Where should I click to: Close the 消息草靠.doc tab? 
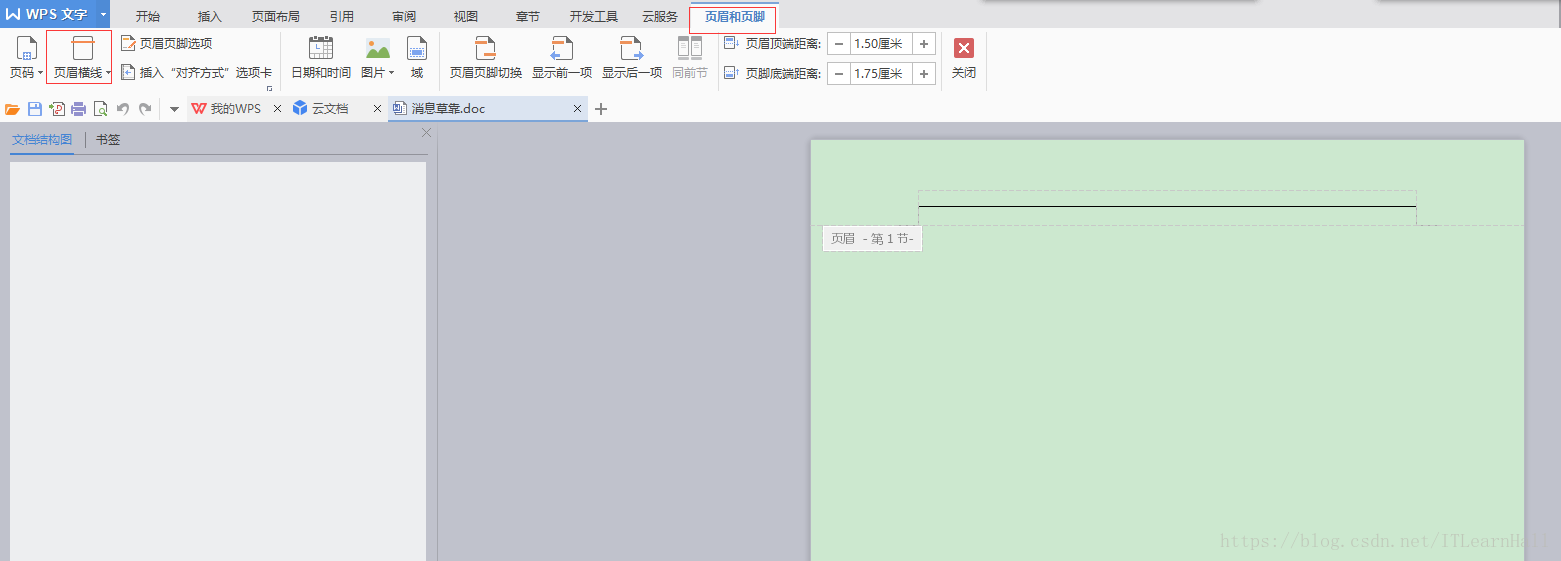point(577,109)
